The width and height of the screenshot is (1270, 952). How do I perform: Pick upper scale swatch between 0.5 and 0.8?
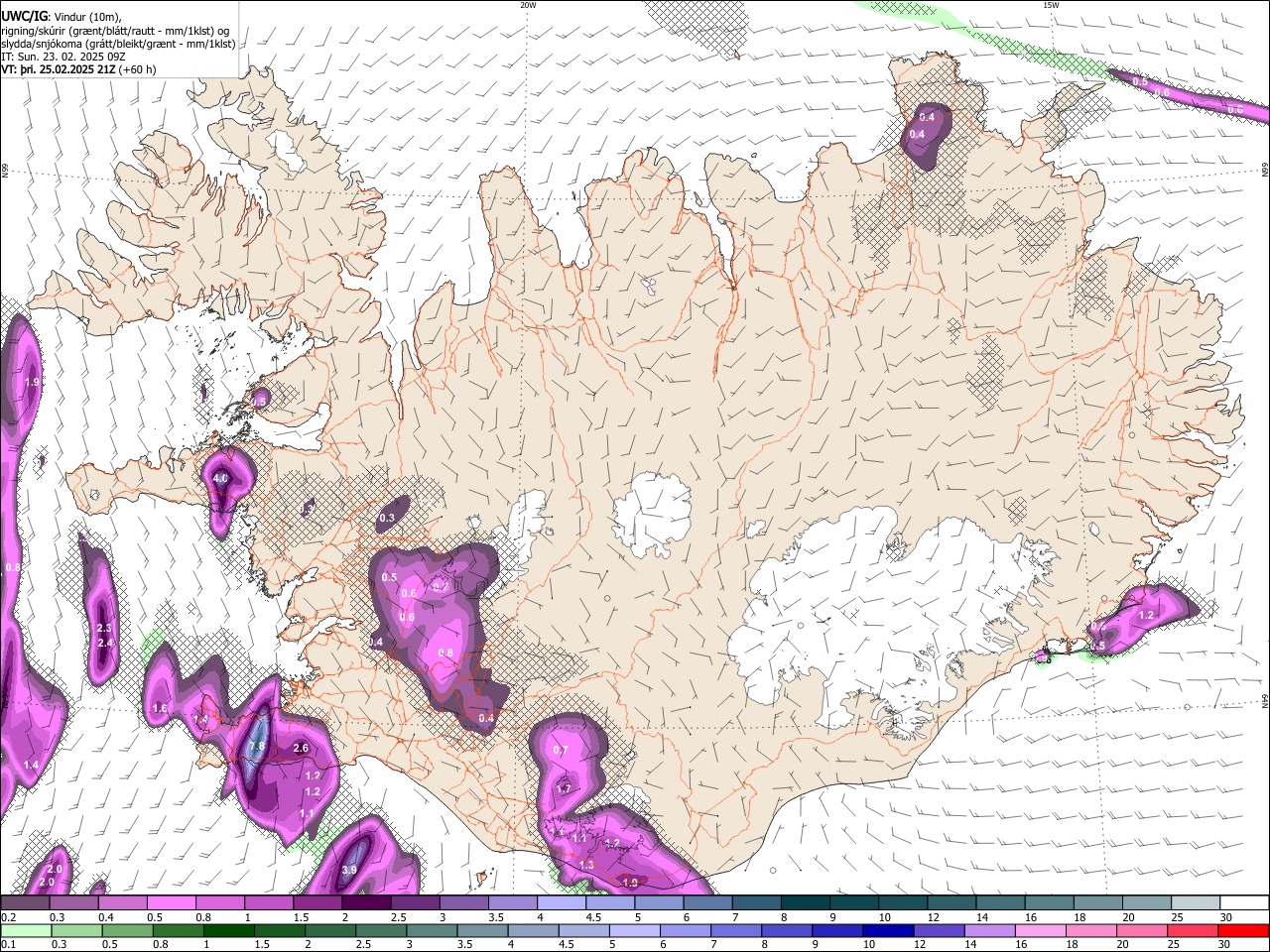coord(171,902)
